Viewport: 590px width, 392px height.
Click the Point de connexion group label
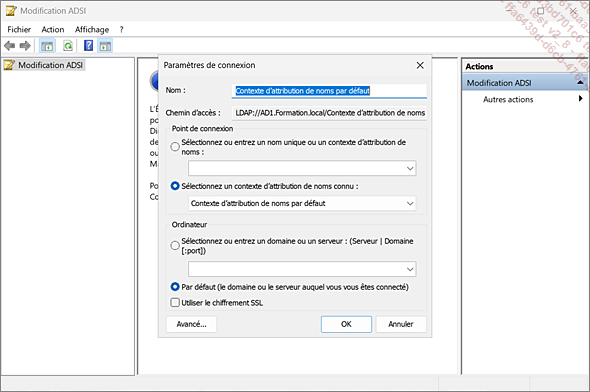[202, 129]
